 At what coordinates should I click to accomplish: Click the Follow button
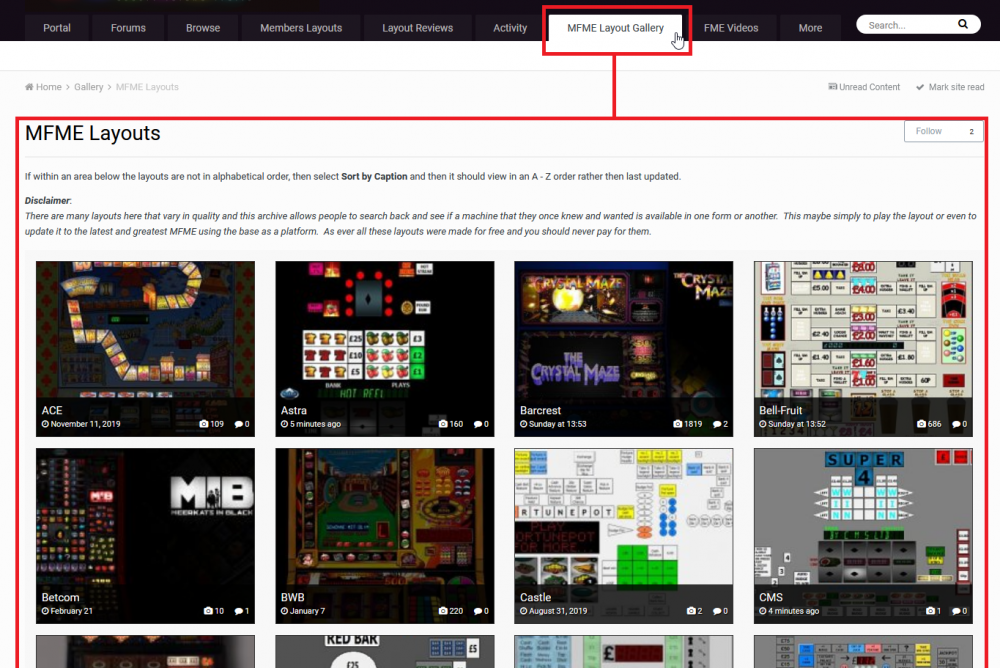tap(929, 131)
